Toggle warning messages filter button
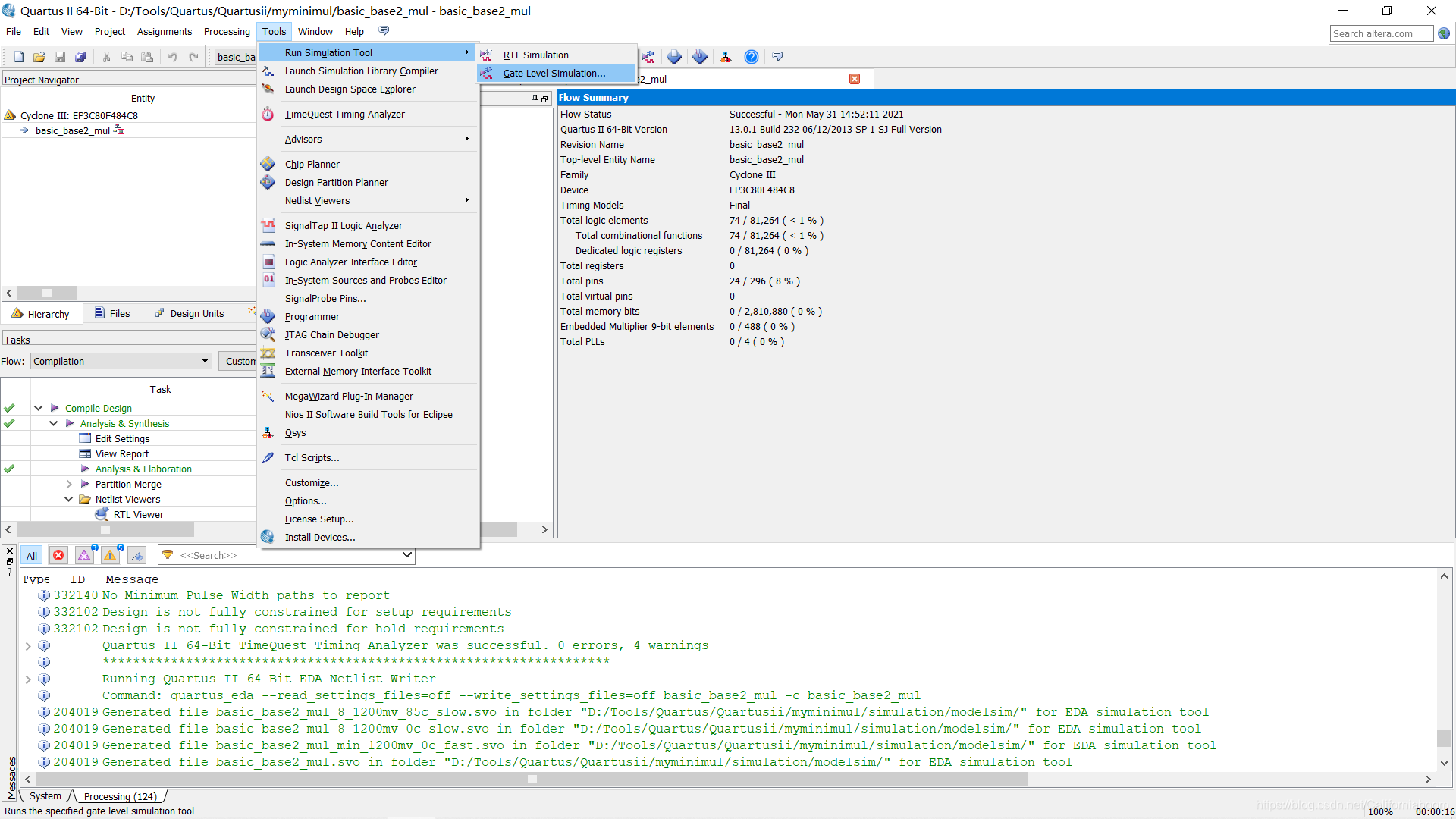 coord(111,556)
